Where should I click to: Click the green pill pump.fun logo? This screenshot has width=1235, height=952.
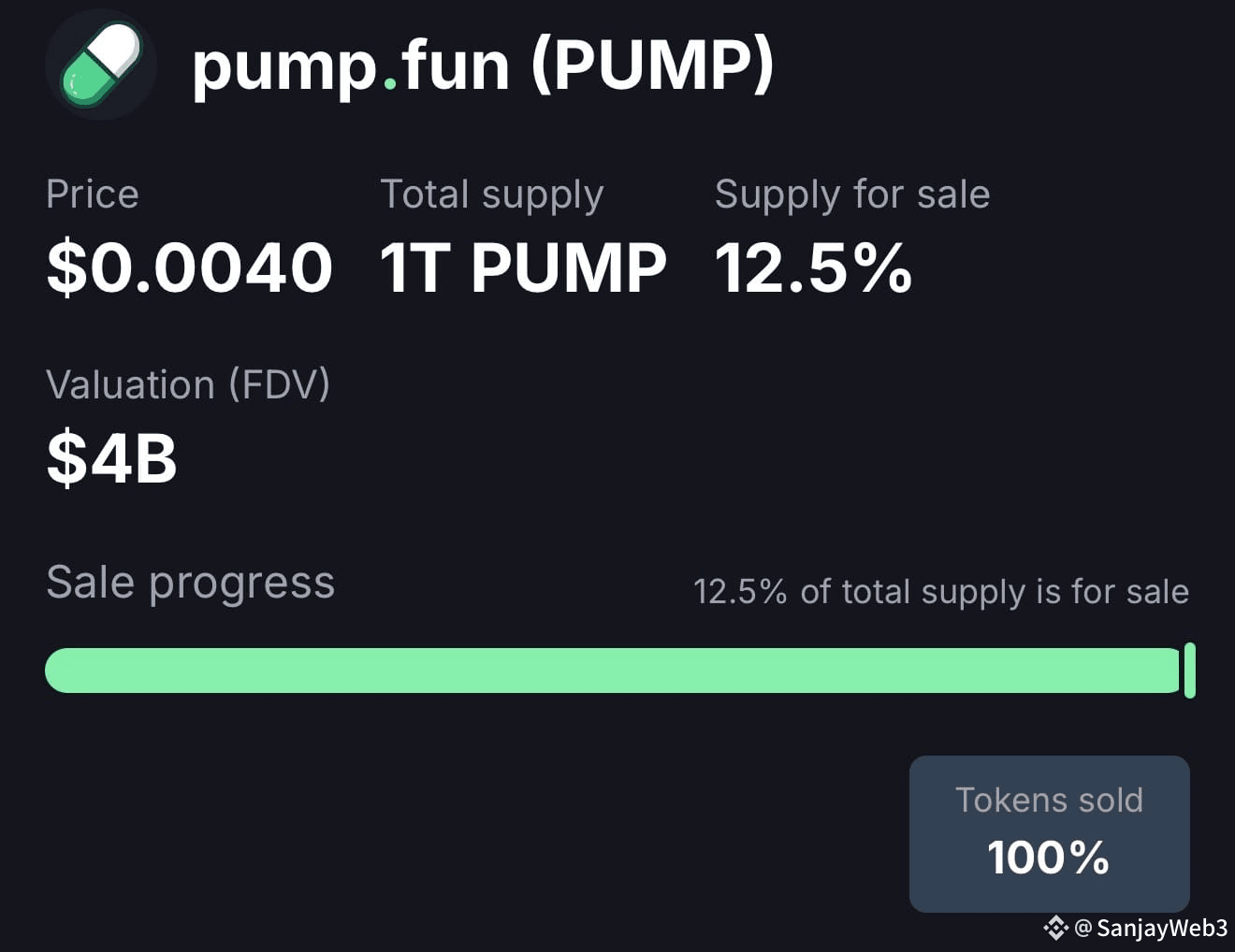click(x=100, y=64)
